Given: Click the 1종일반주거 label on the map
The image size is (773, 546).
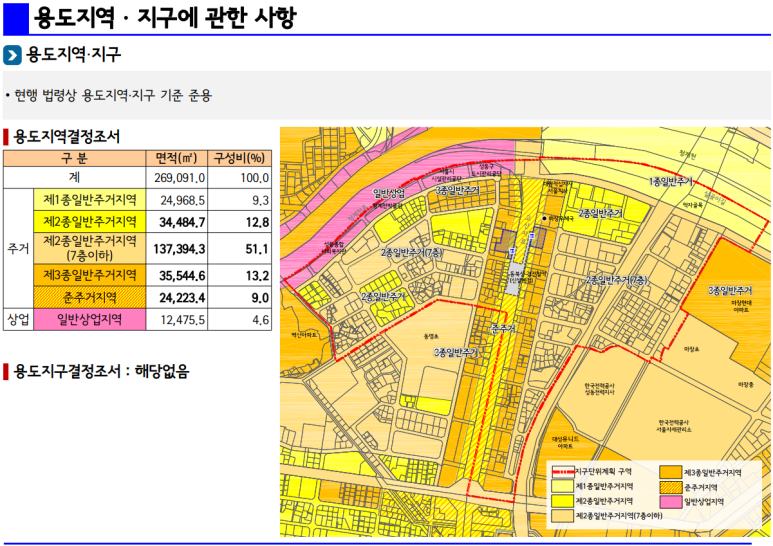Looking at the screenshot, I should point(670,182).
